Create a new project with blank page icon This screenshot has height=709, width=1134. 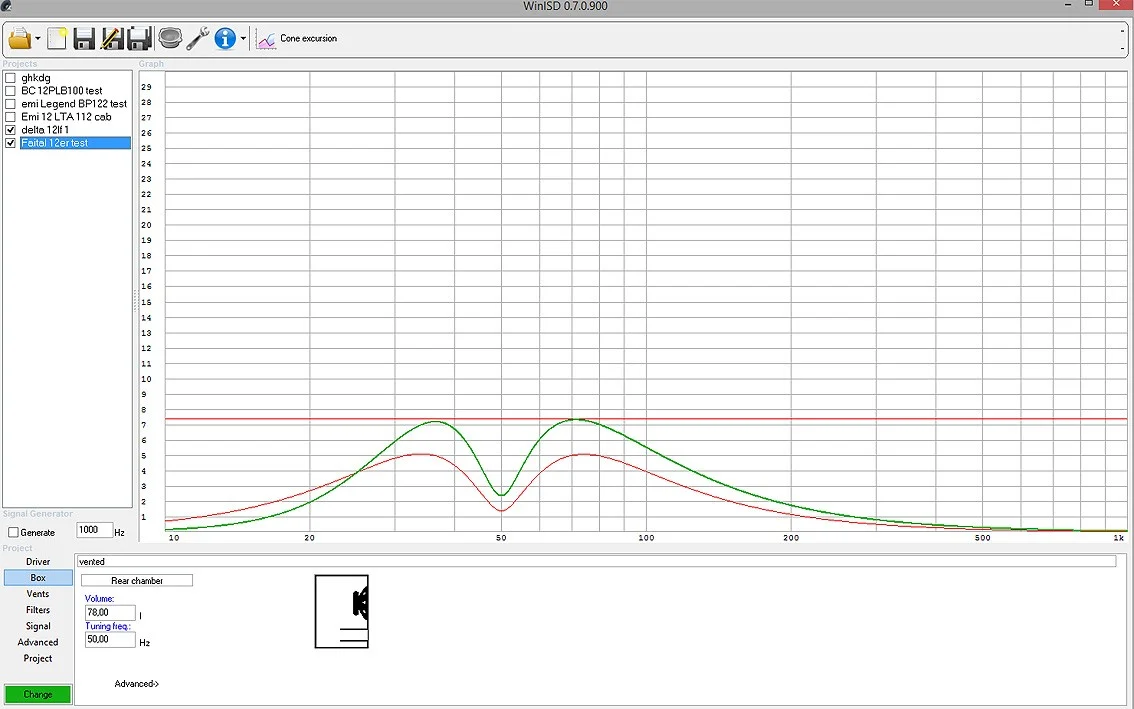pyautogui.click(x=57, y=39)
